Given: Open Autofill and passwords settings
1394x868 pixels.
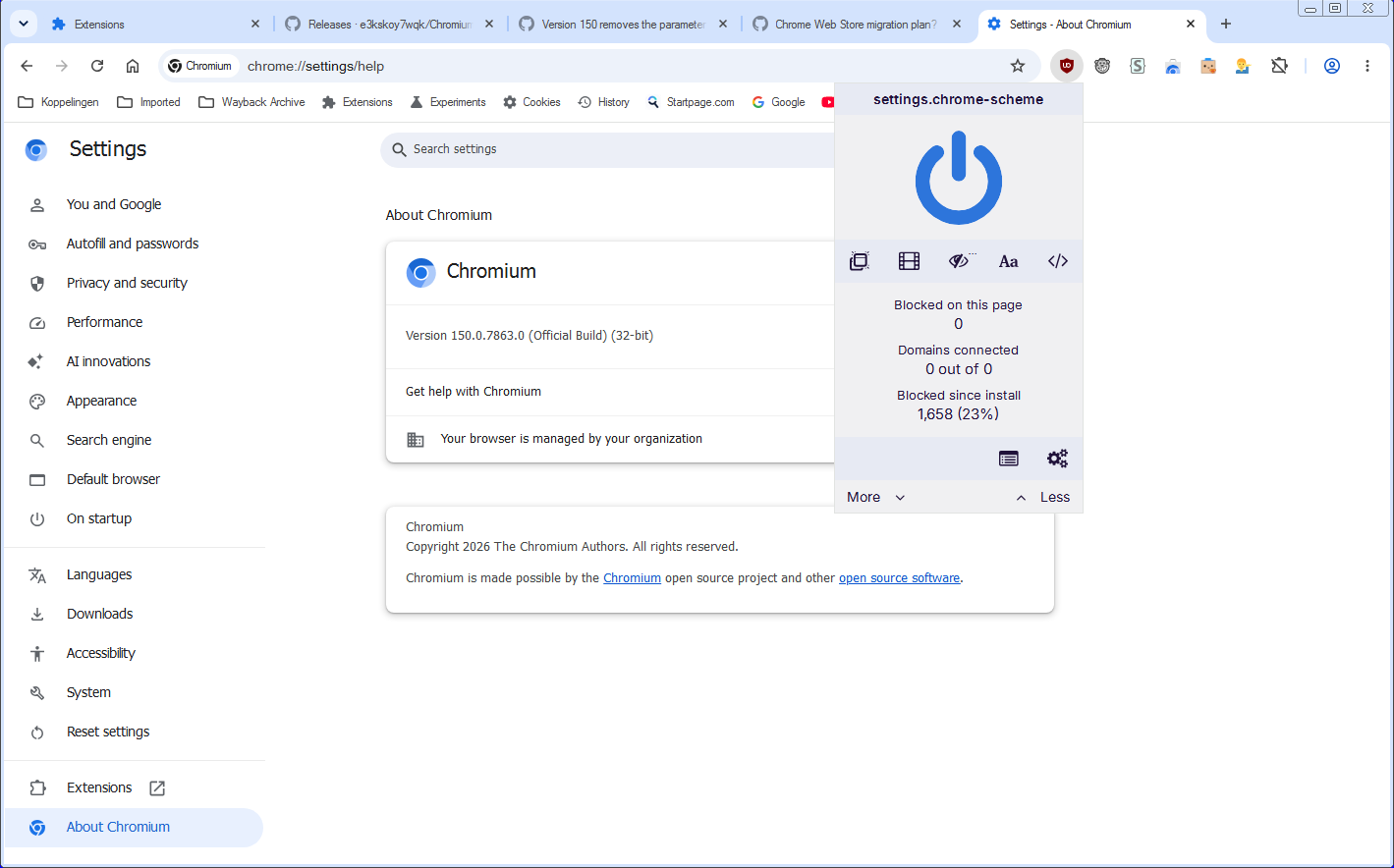Looking at the screenshot, I should pos(134,244).
